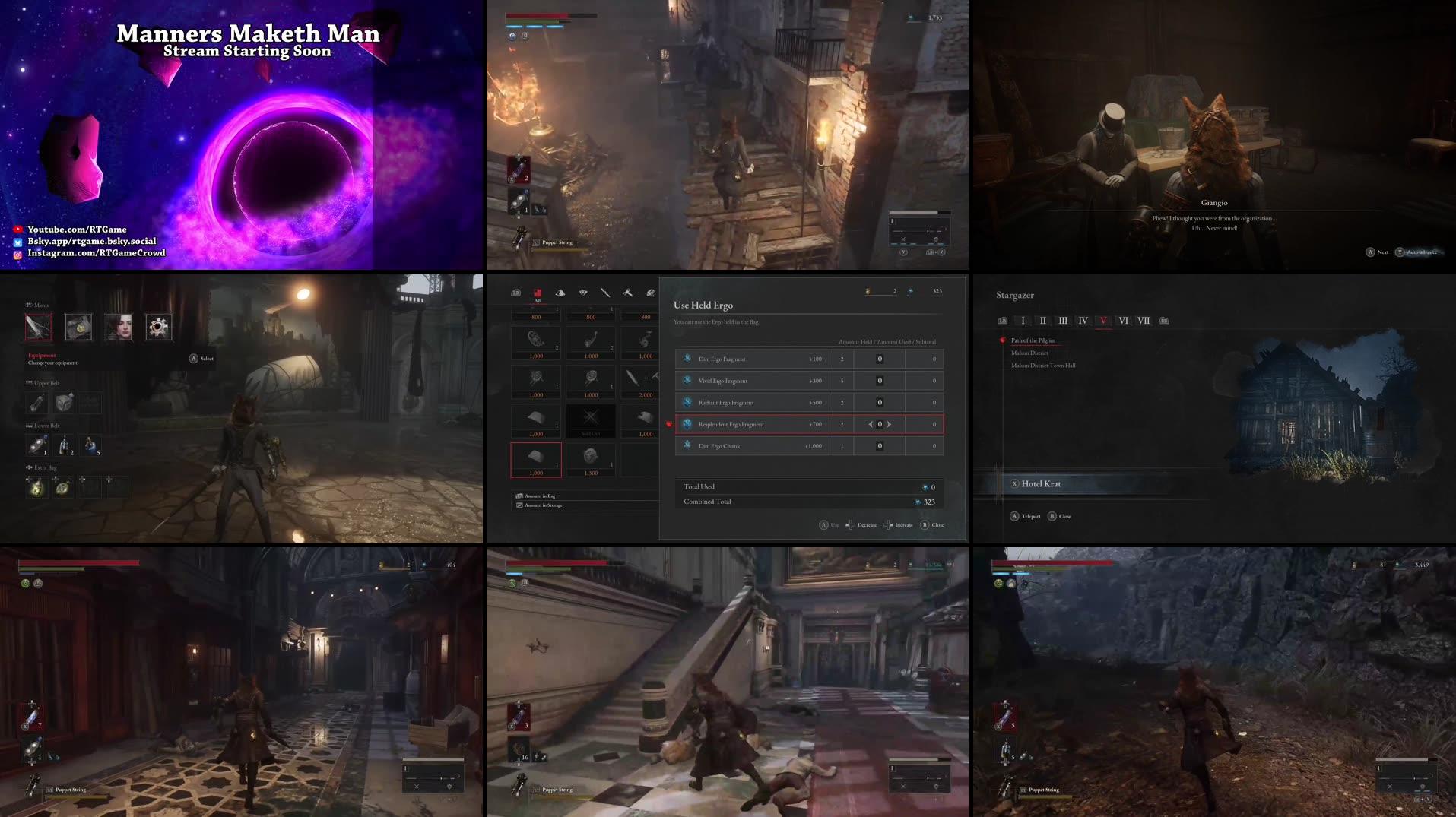The height and width of the screenshot is (817, 1456).
Task: Switch to Stargazer chapter I tab
Action: (x=1023, y=321)
